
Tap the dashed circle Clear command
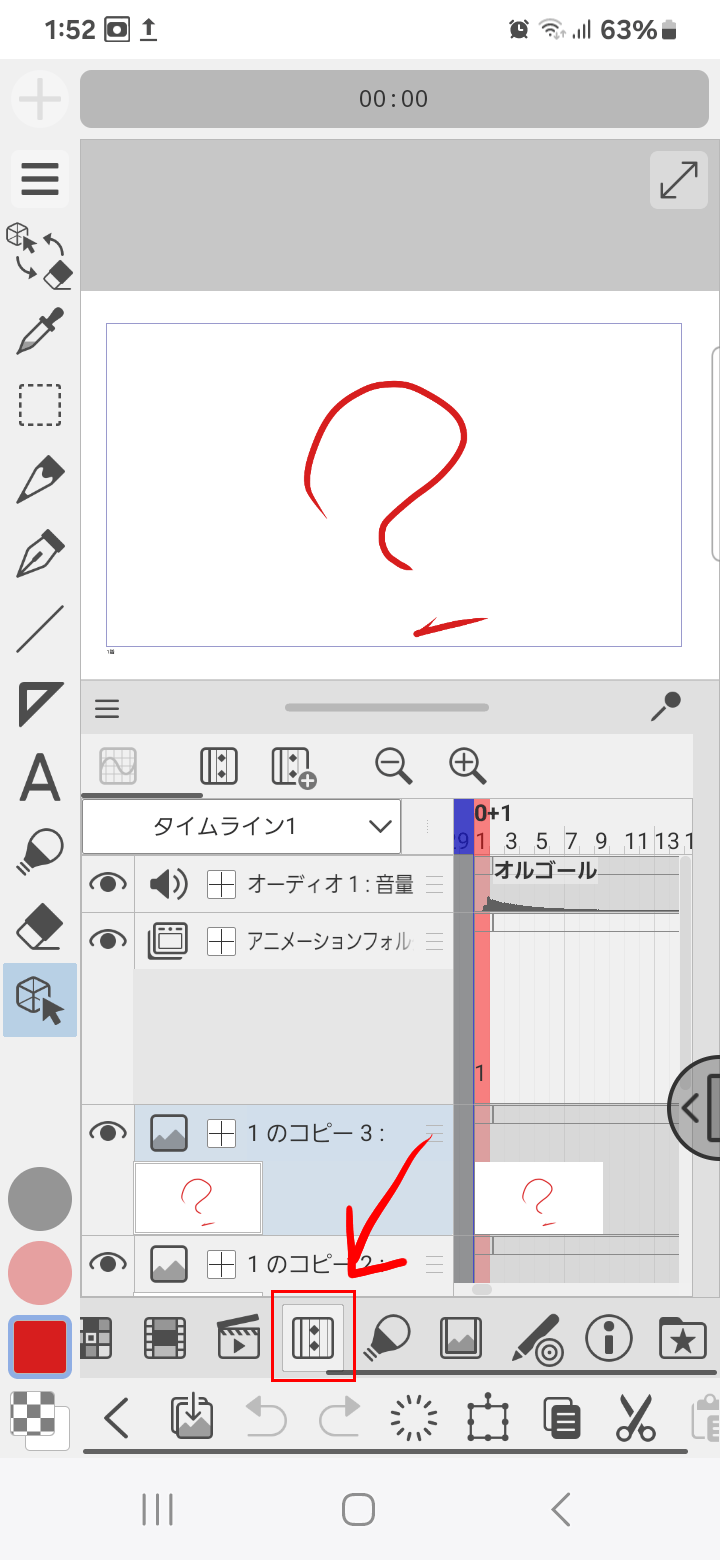click(413, 1417)
